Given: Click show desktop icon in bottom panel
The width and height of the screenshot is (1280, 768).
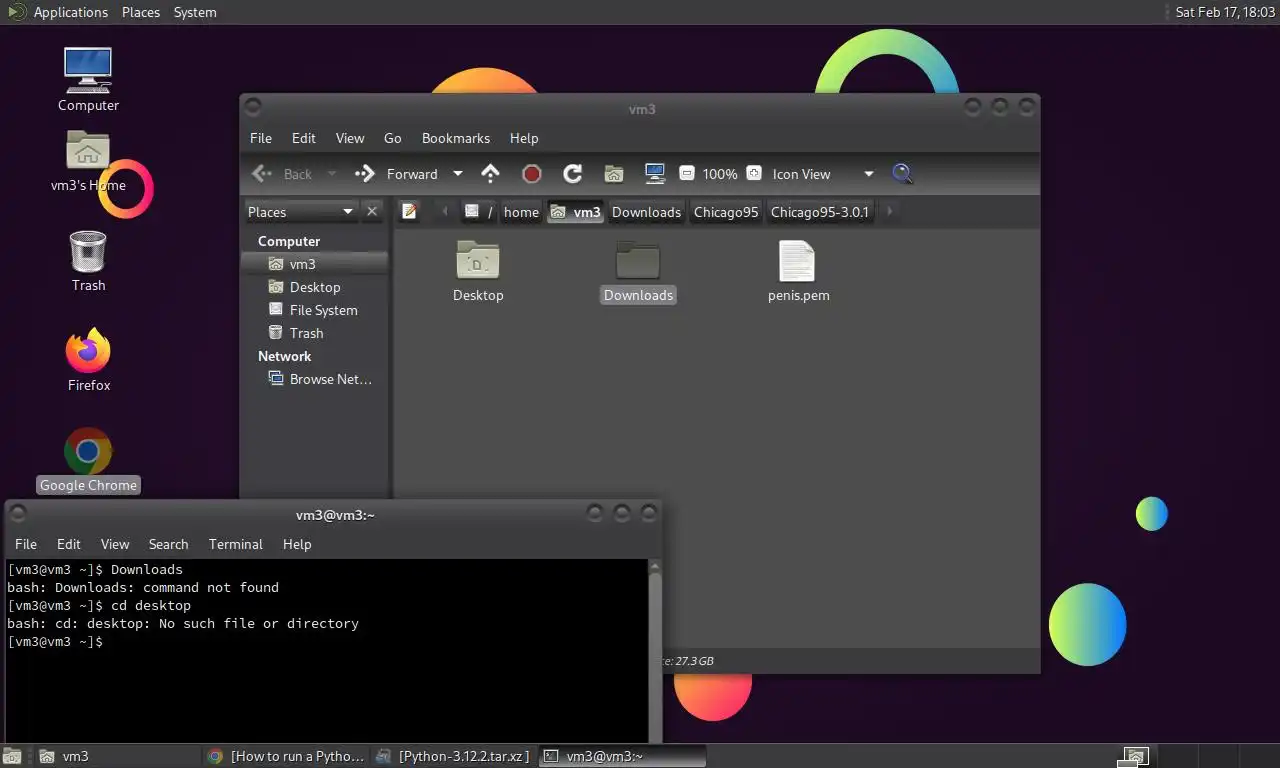Looking at the screenshot, I should (12, 756).
